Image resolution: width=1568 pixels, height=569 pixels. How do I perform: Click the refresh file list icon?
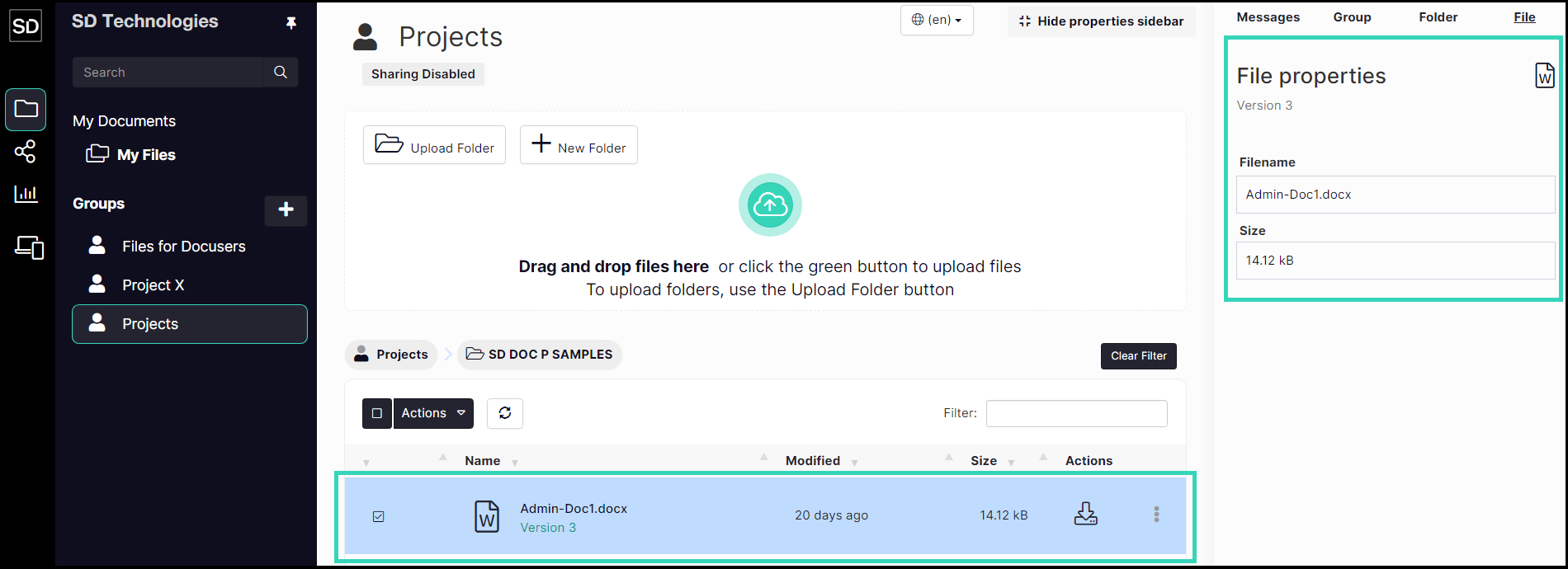pyautogui.click(x=505, y=413)
